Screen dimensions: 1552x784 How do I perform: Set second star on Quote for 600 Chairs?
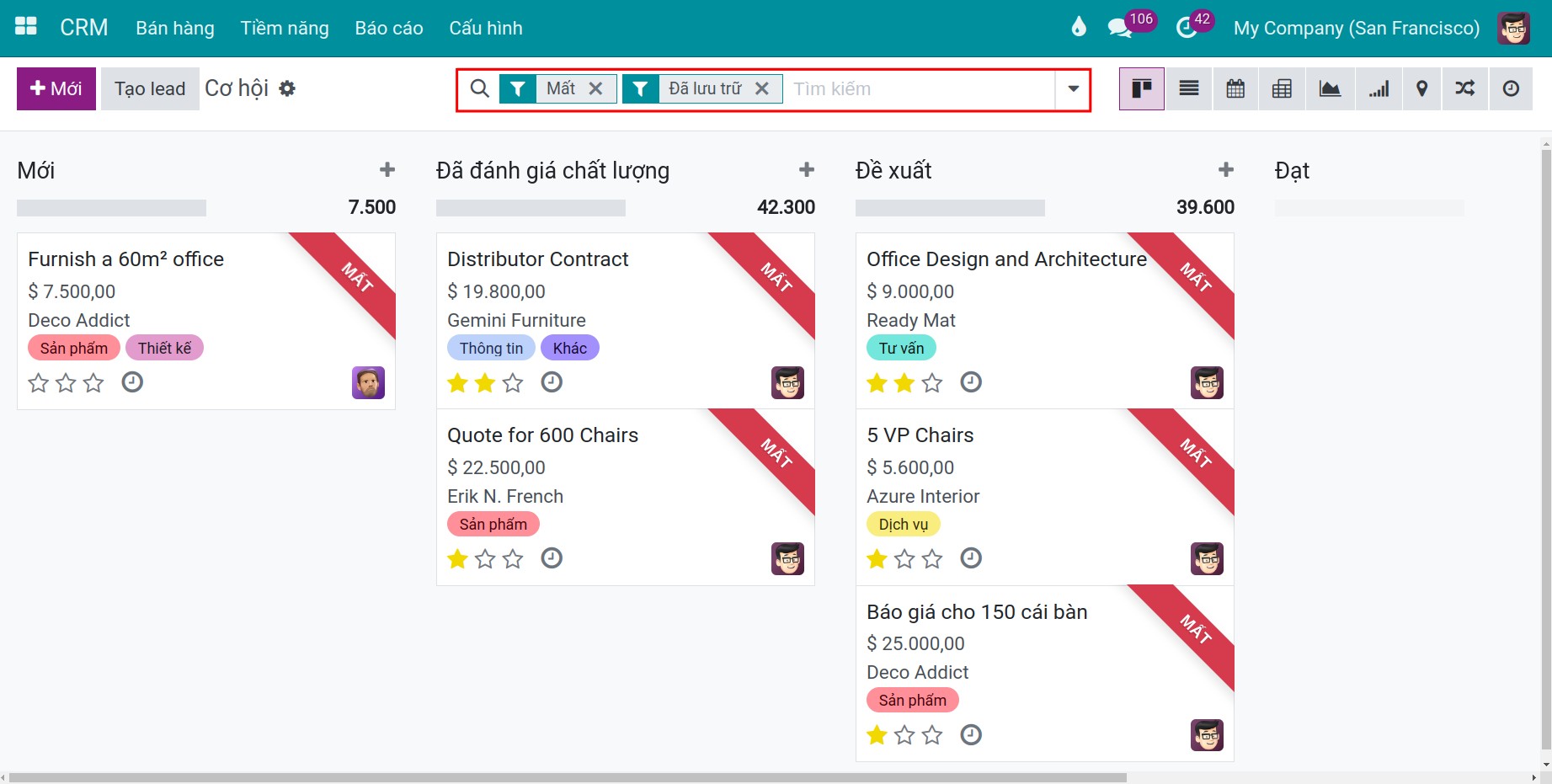tap(485, 559)
